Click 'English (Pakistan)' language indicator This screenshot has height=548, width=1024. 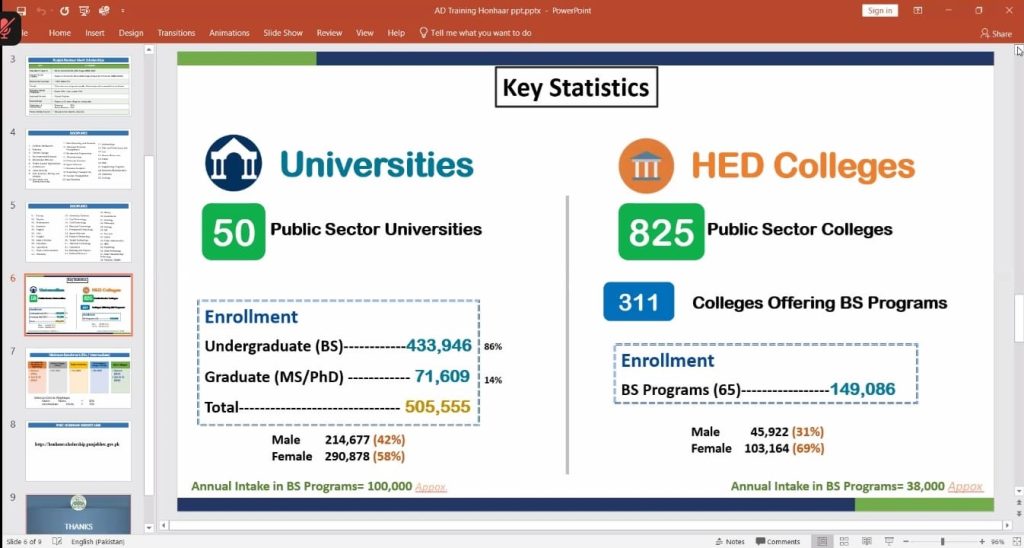click(97, 541)
